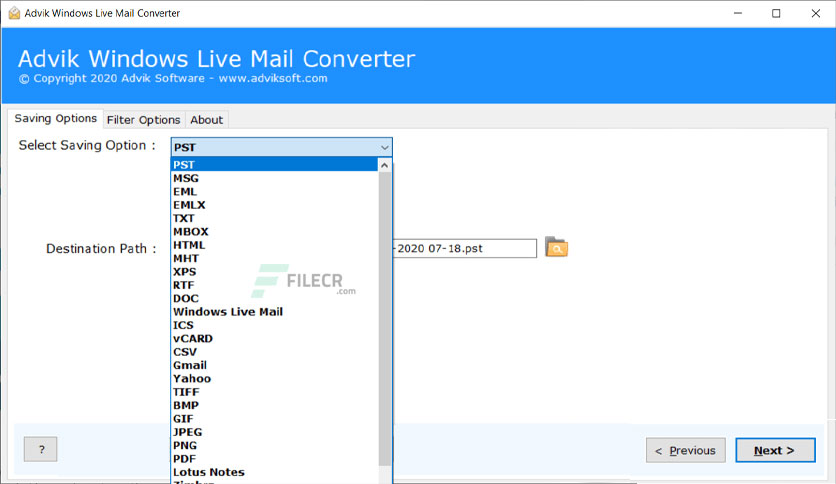
Task: Click the Next button
Action: 775,450
